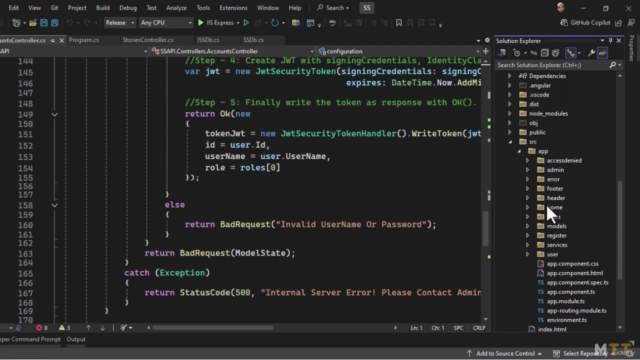Click the editor vertical scrollbar thumb
640x360 pixels.
[486, 229]
